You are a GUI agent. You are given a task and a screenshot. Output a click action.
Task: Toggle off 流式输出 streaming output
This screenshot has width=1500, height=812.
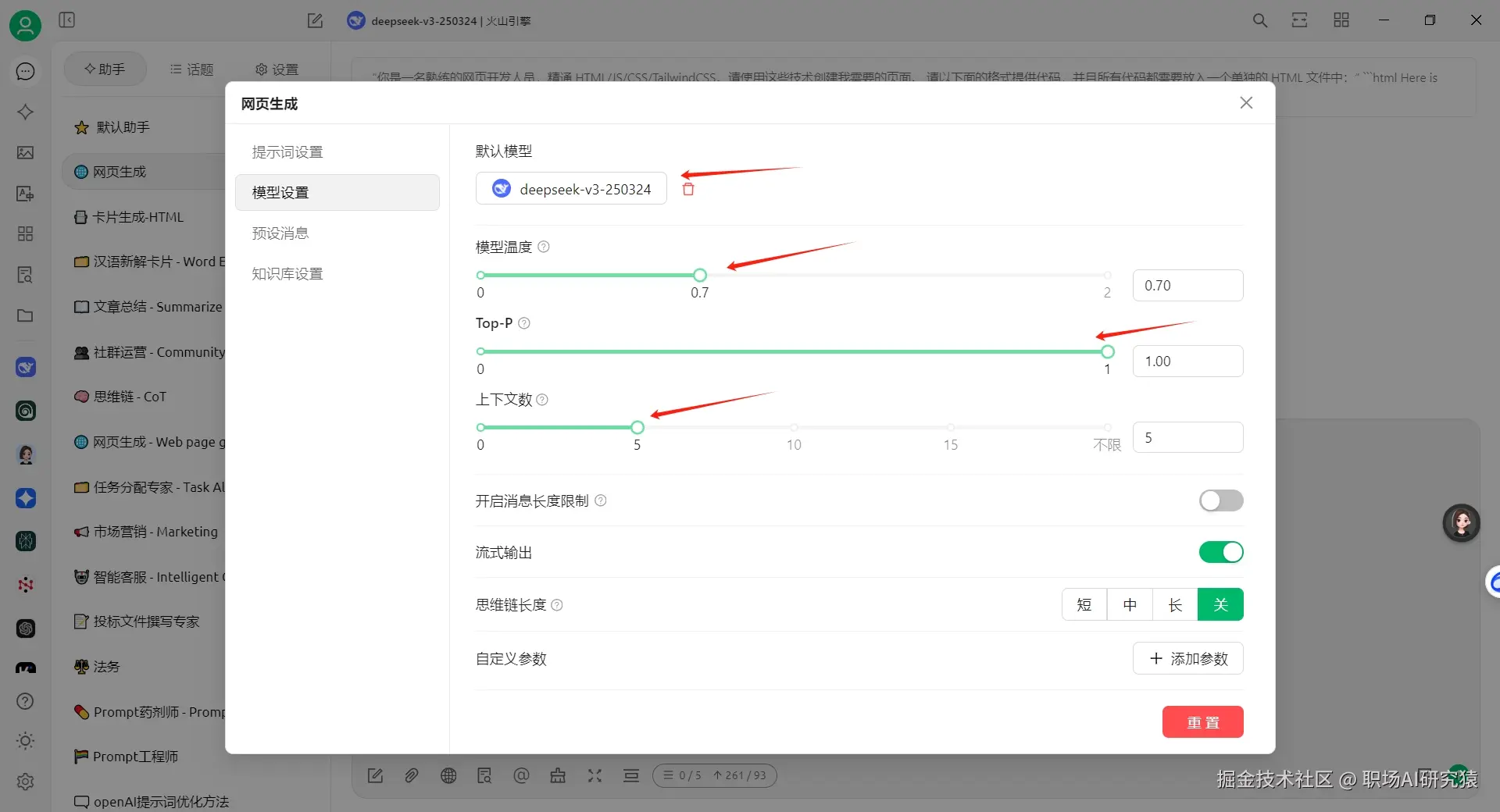[x=1220, y=552]
